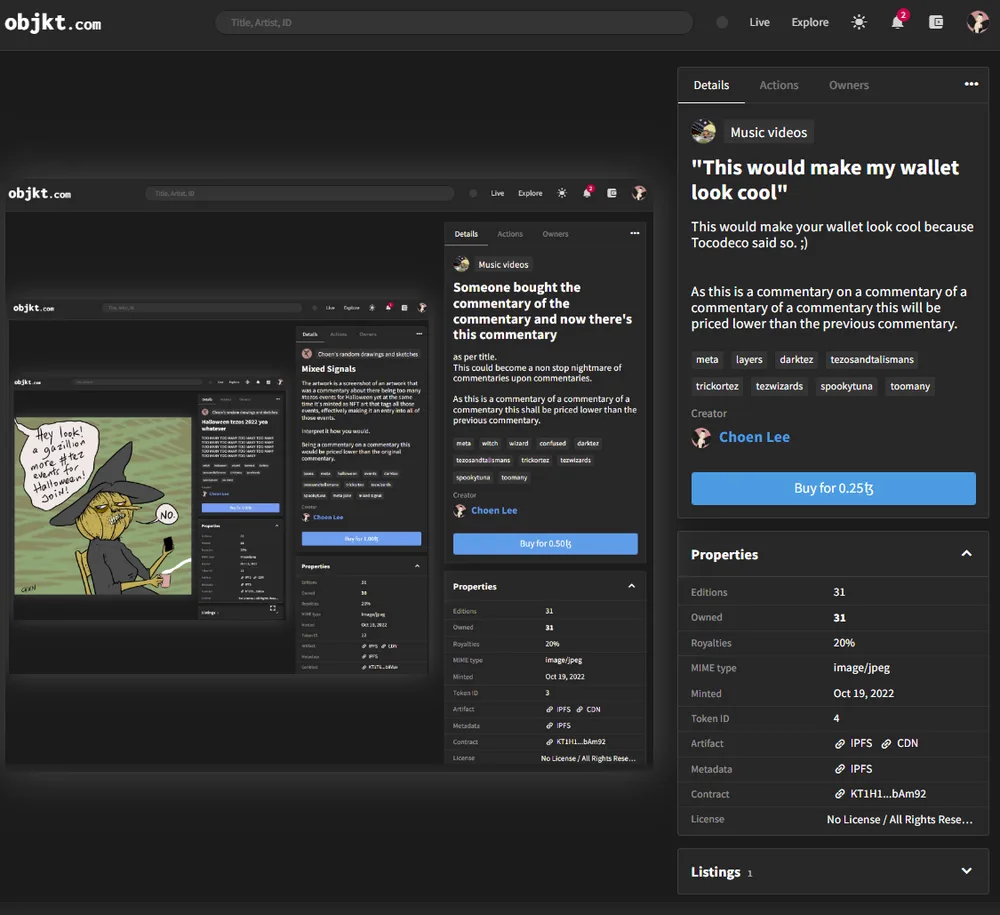This screenshot has height=915, width=1000.
Task: Open the Live page from the header
Action: (x=759, y=22)
